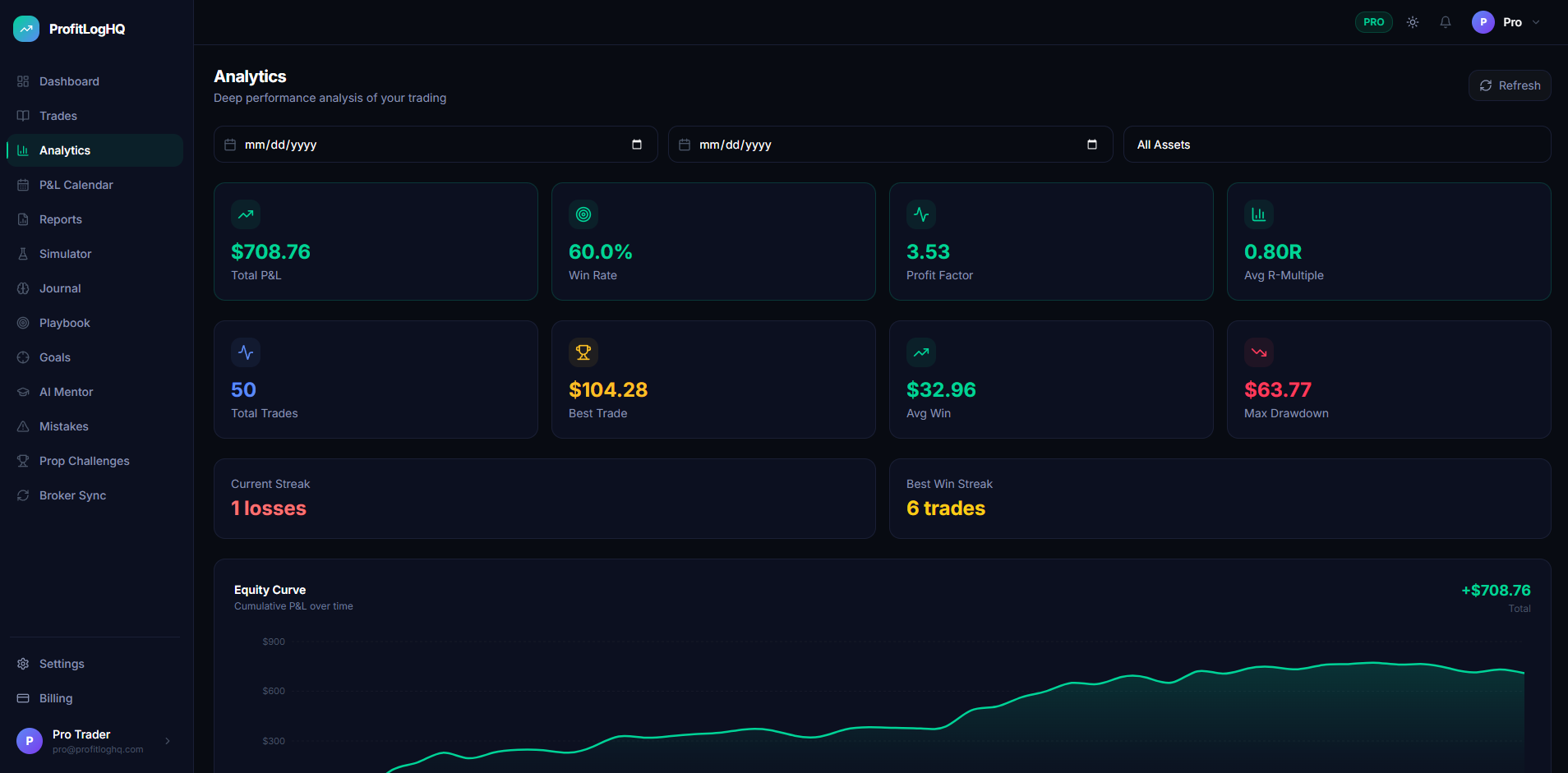Open the end date calendar picker
This screenshot has width=1568, height=773.
[x=1093, y=144]
